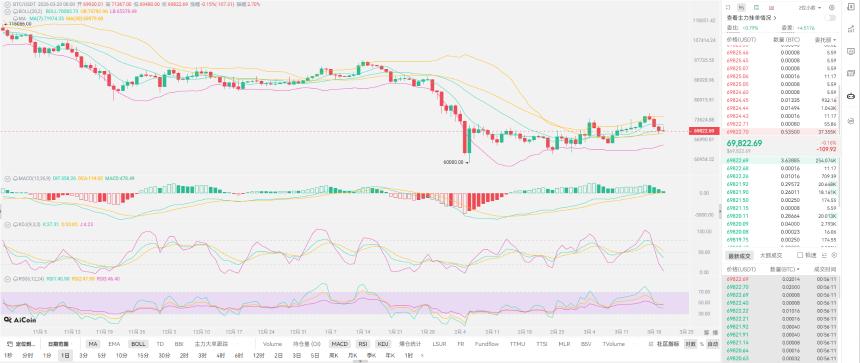Viewport: 860px width, 363px height.
Task: Toggle the TD indicator button
Action: [160, 344]
